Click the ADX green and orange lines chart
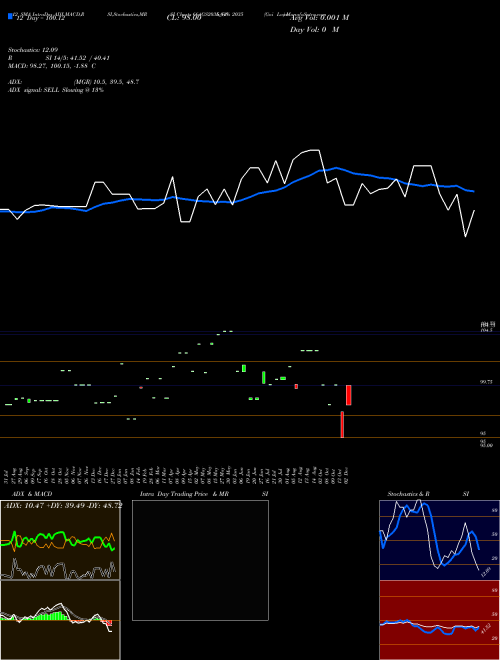This screenshot has height=660, width=500. (x=60, y=540)
